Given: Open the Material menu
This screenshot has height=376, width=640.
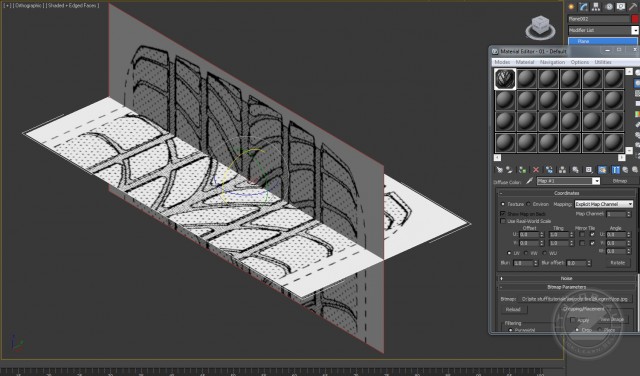Looking at the screenshot, I should coord(525,62).
